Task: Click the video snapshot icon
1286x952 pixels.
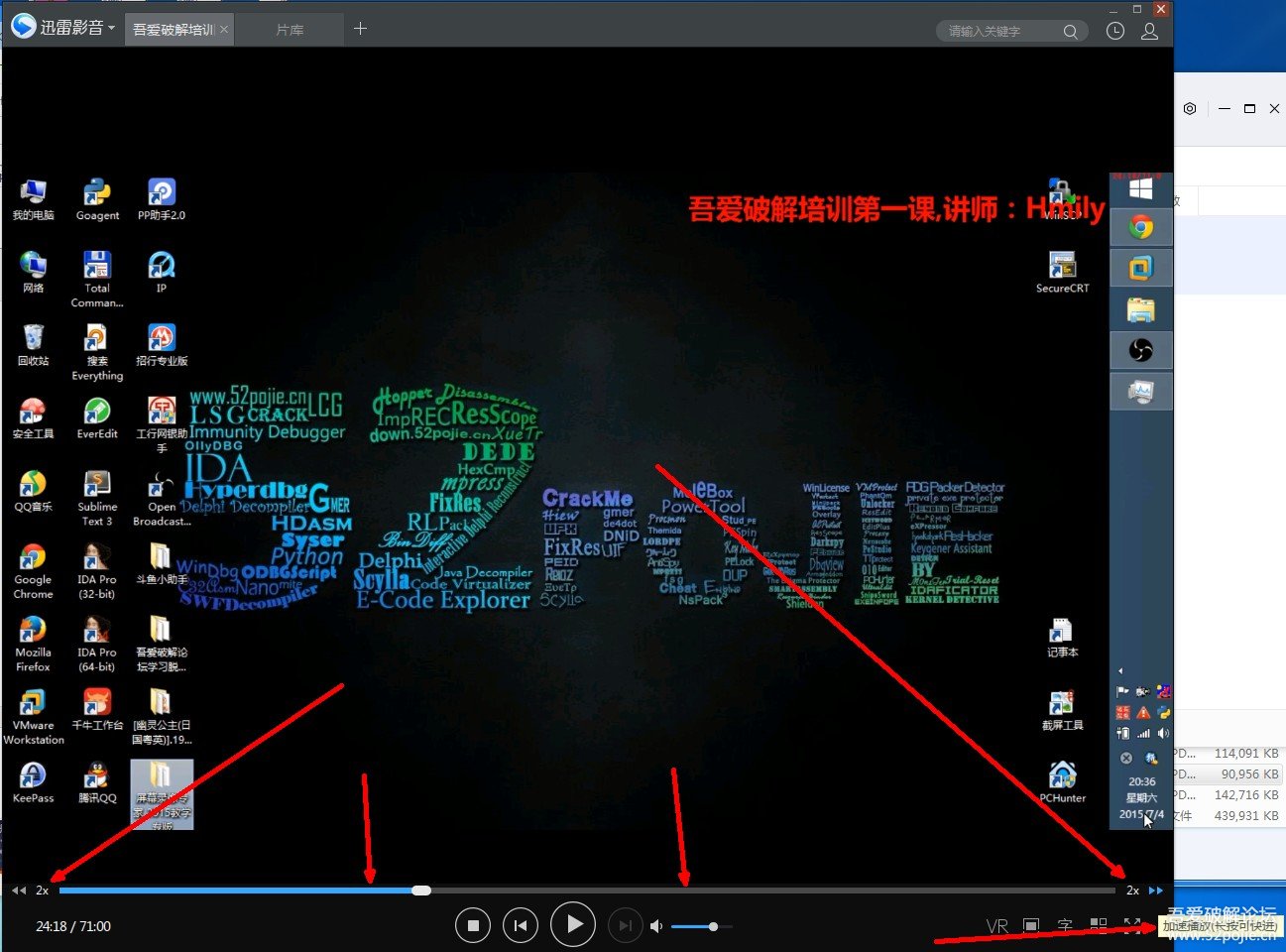Action: tap(1030, 925)
